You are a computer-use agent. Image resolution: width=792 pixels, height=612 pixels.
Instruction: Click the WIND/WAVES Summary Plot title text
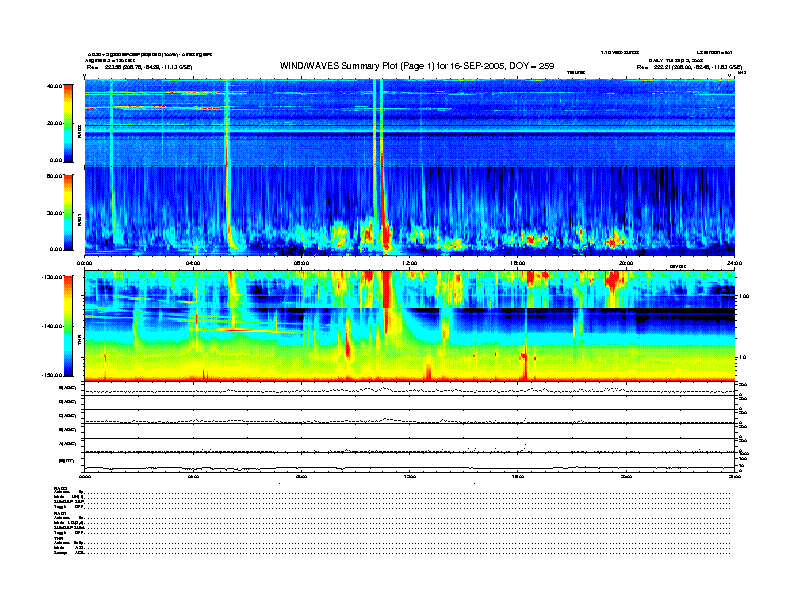pyautogui.click(x=417, y=66)
